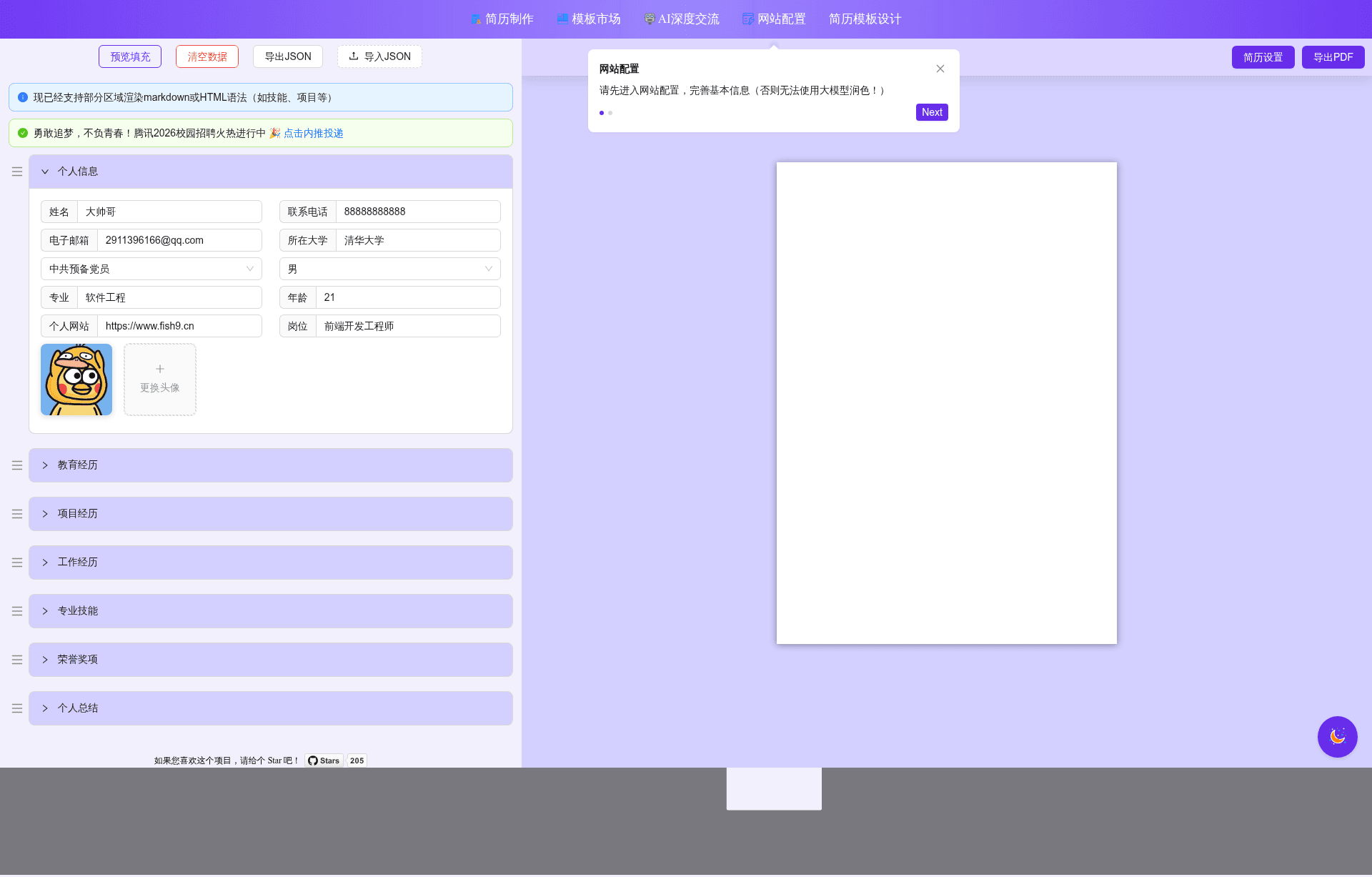The image size is (1372, 877).
Task: Open the 简历模板设计 menu item
Action: click(865, 19)
